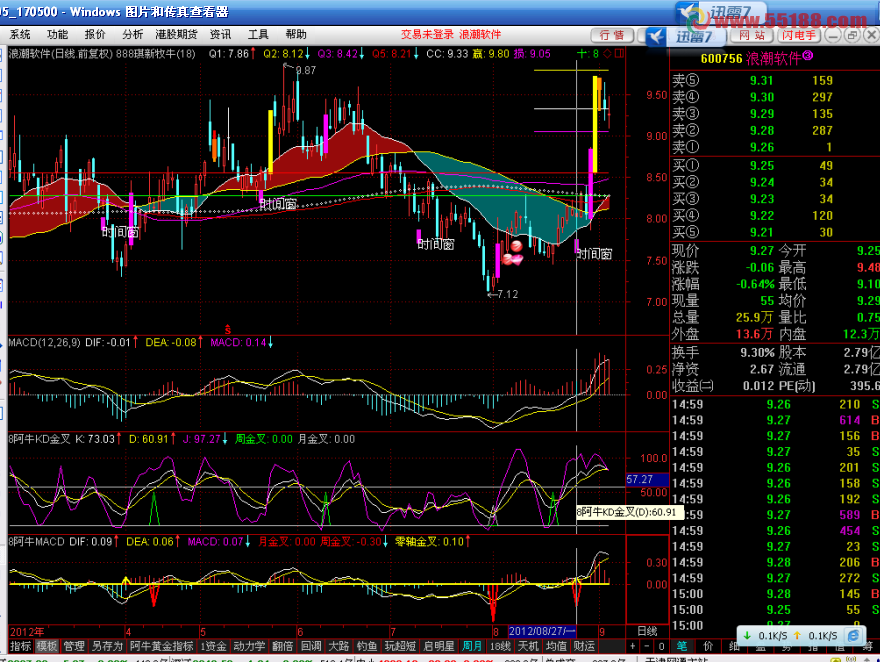Open the 工具 menu
This screenshot has height=662, width=880.
click(258, 35)
